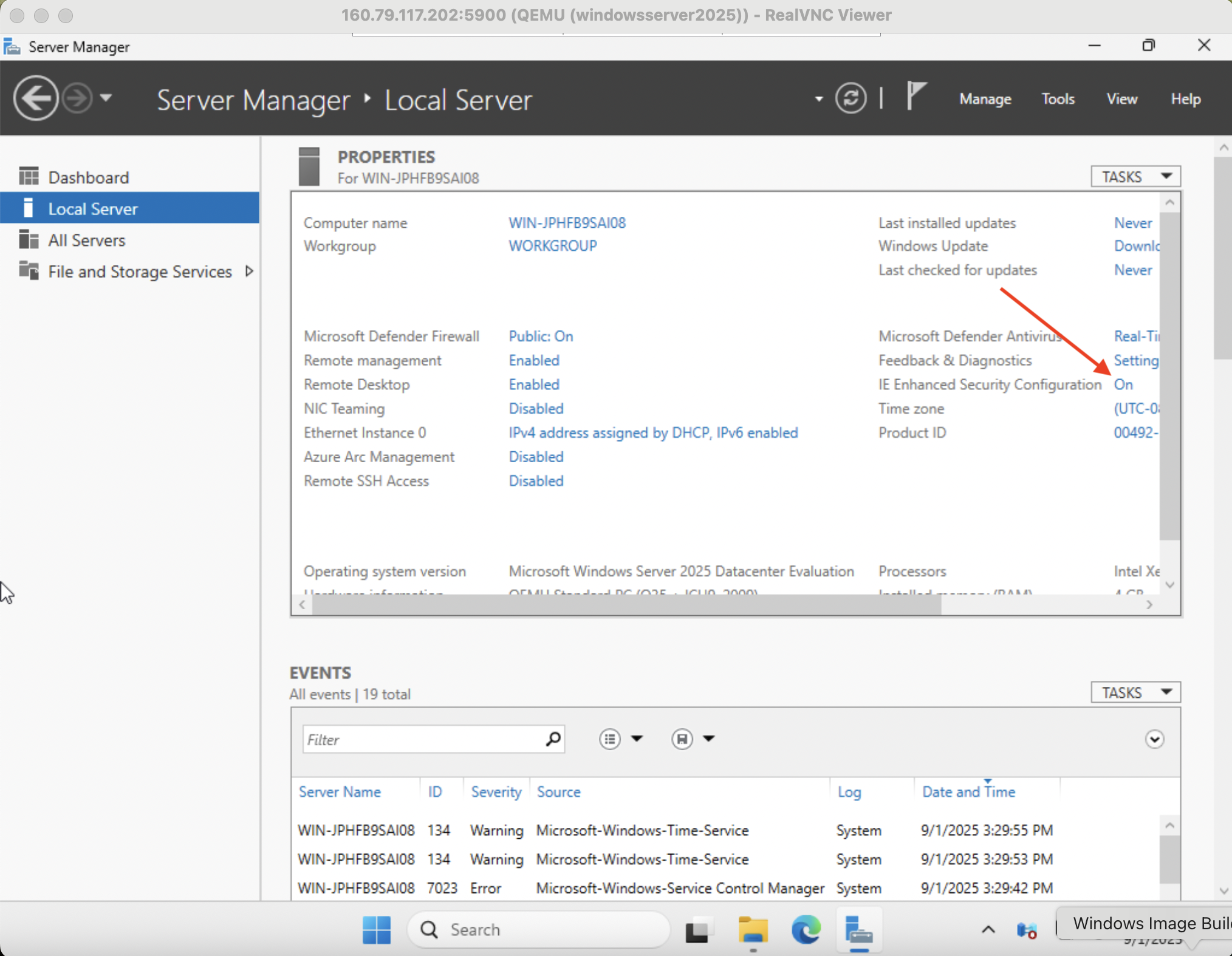Click the events search magnifier icon
This screenshot has width=1232, height=956.
553,739
